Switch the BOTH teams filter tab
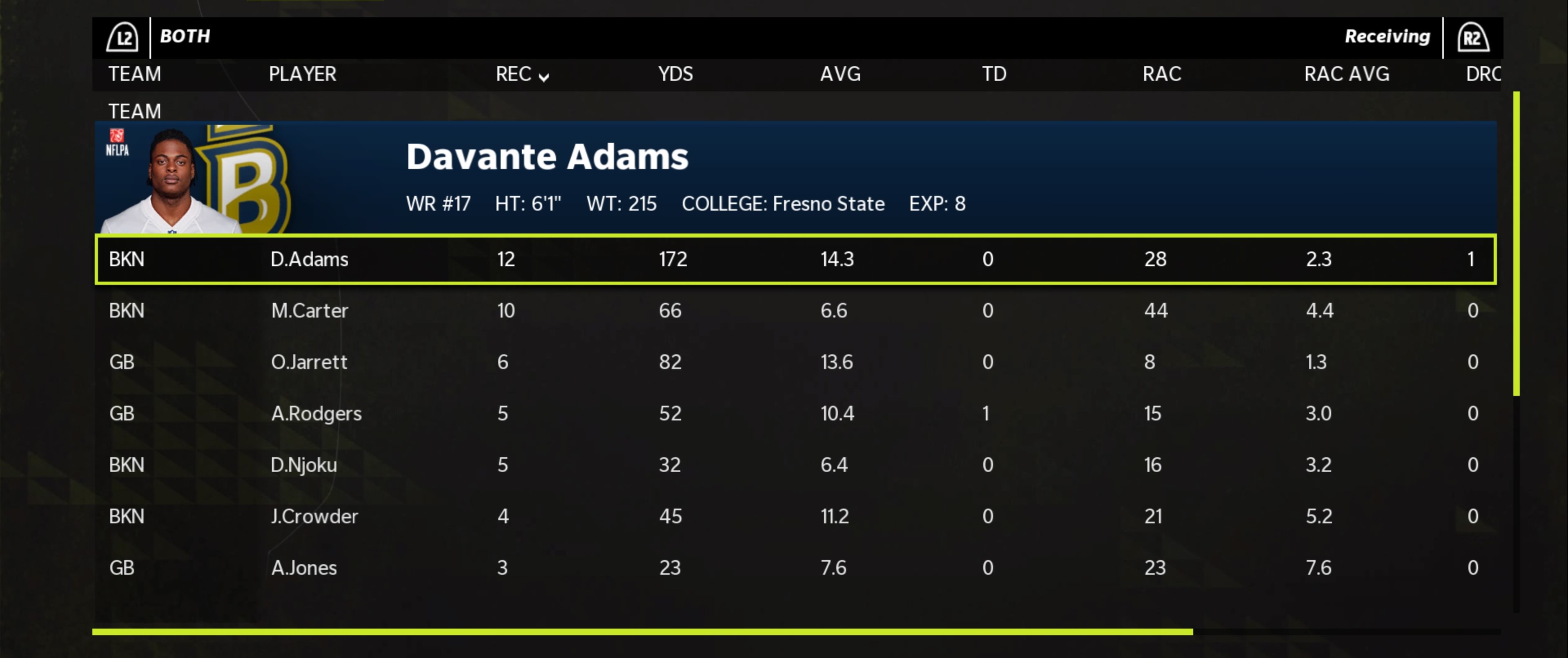 185,36
